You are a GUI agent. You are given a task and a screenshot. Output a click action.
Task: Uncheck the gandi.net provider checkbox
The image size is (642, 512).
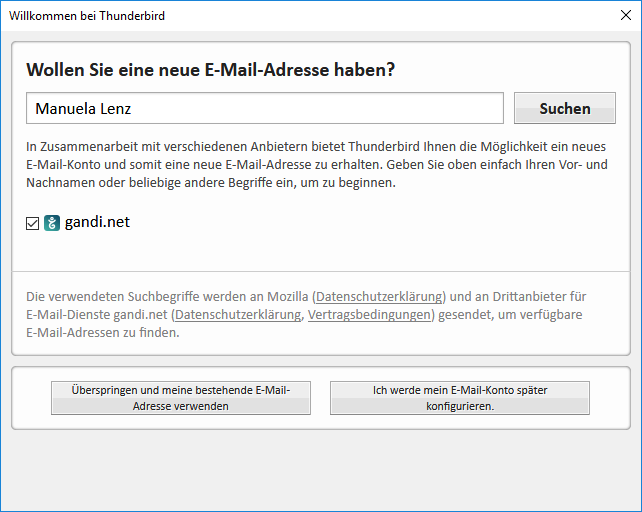coord(32,223)
